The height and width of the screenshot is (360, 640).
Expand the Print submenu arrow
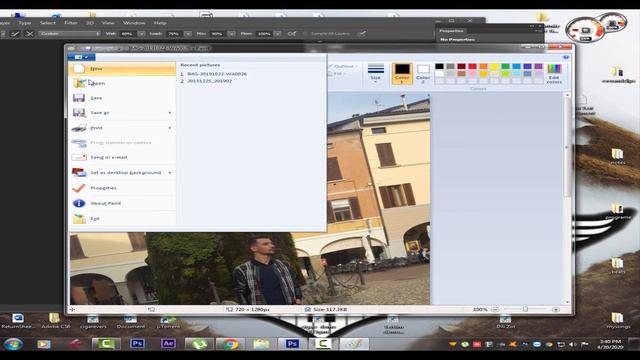coord(170,128)
